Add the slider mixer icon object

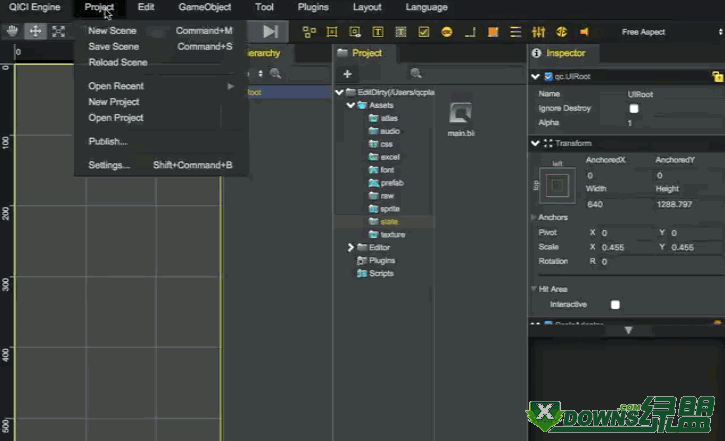click(538, 32)
